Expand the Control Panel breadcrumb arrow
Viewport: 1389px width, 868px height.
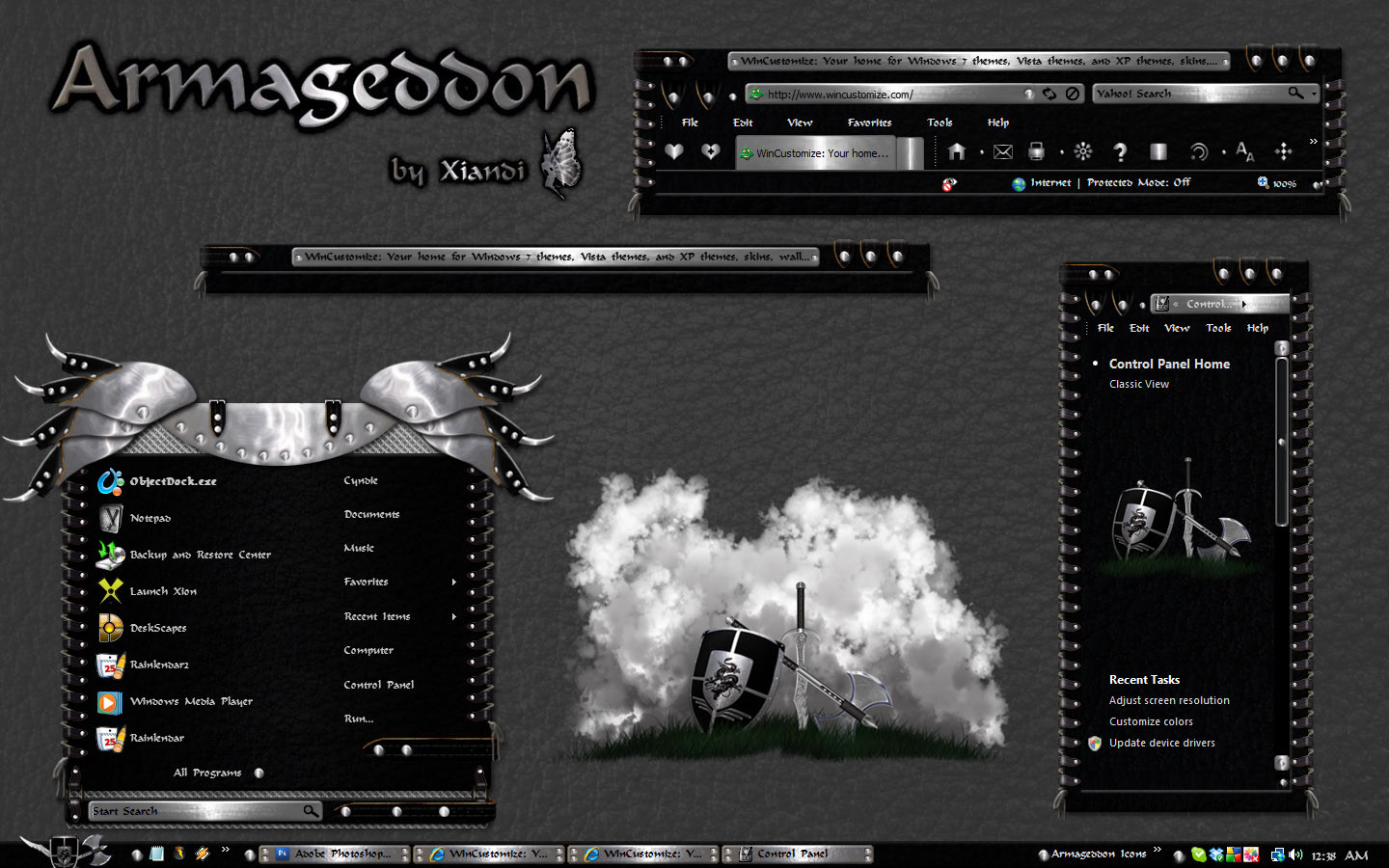click(x=1244, y=304)
